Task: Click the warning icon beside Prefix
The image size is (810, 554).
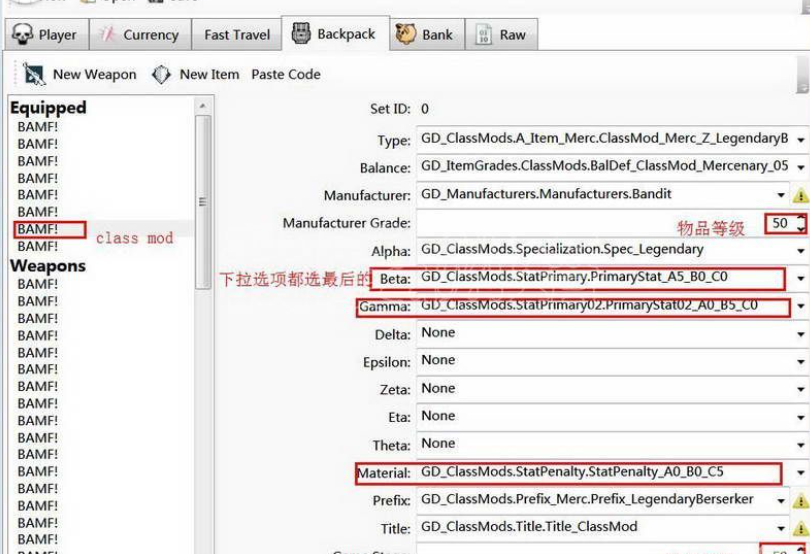Action: [800, 500]
